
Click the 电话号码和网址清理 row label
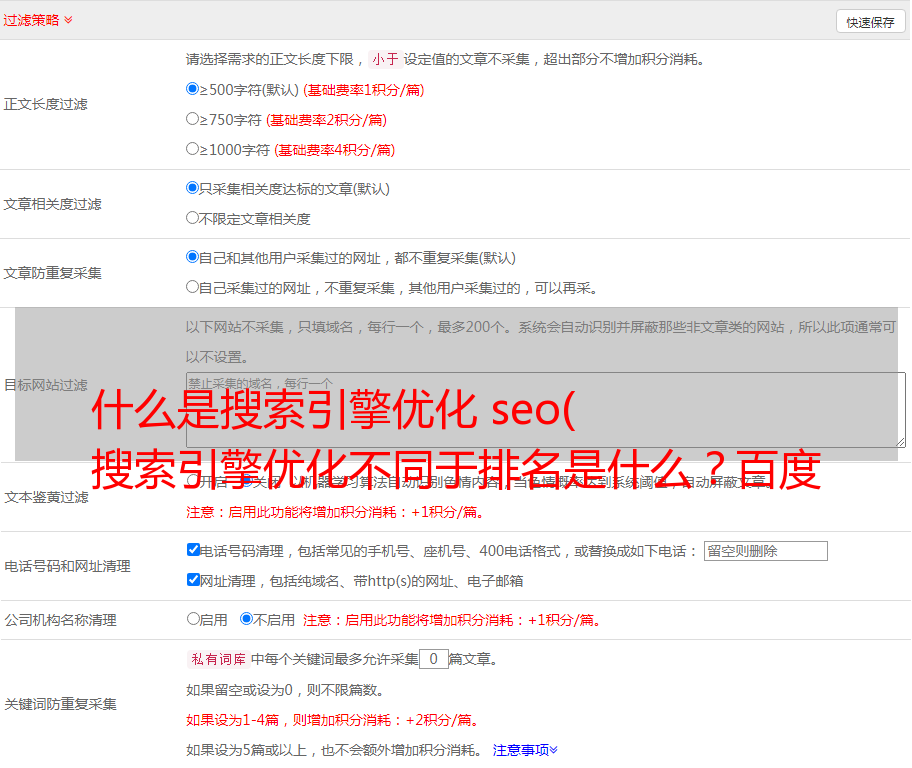[x=67, y=566]
